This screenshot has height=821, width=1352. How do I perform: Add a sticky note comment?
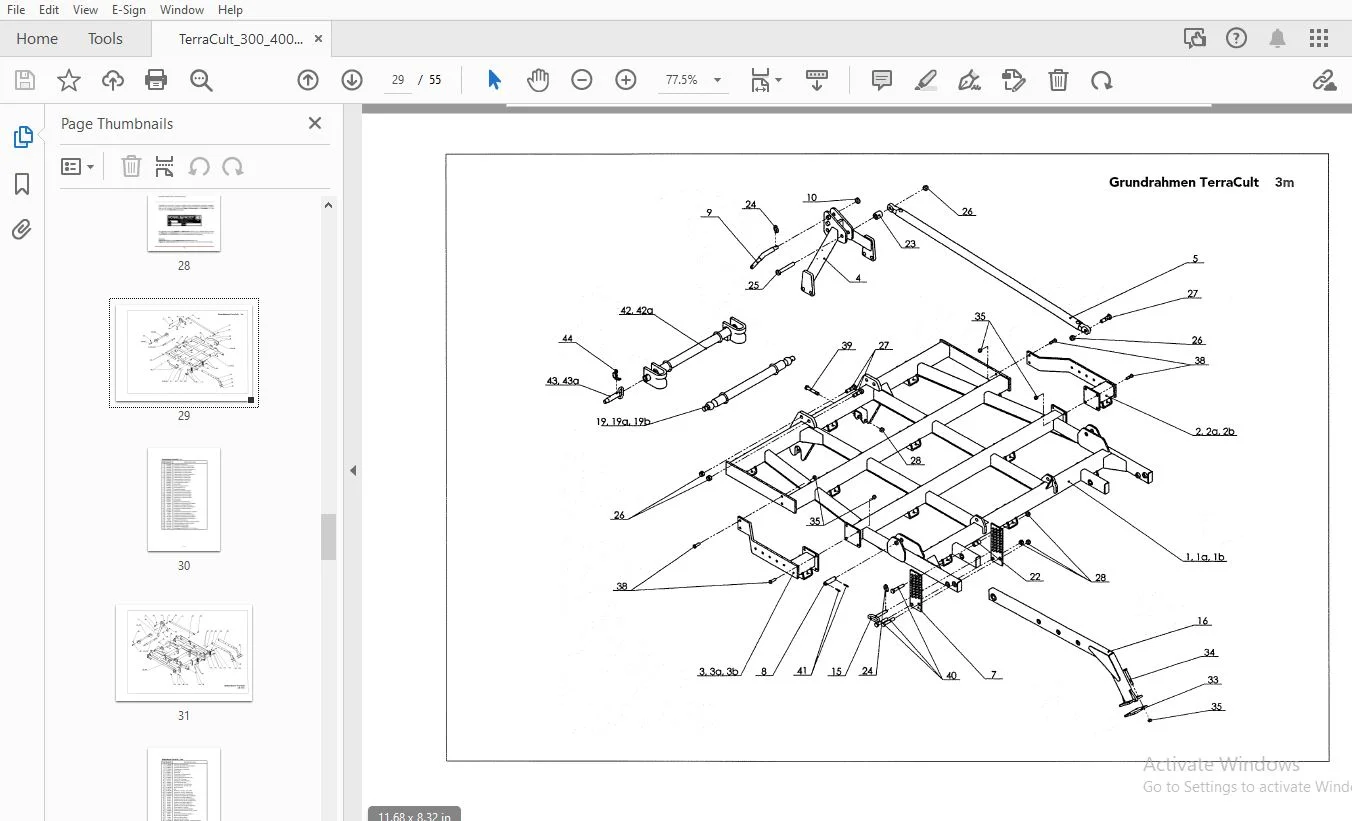point(881,80)
